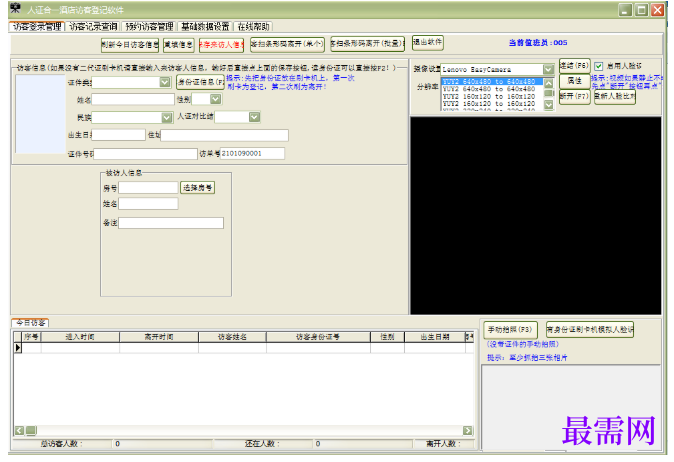Click the 重填信息 reset button
Viewport: 674px width, 462px height.
[x=178, y=45]
